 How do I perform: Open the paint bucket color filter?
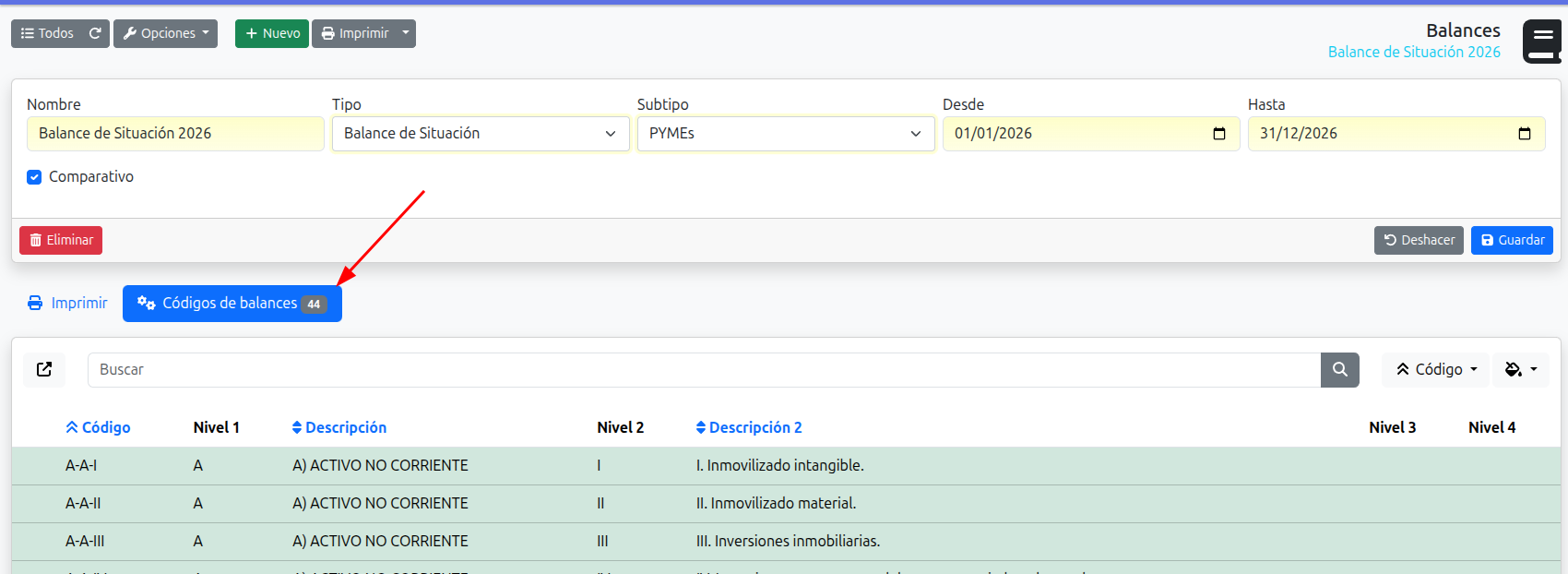pyautogui.click(x=1520, y=370)
